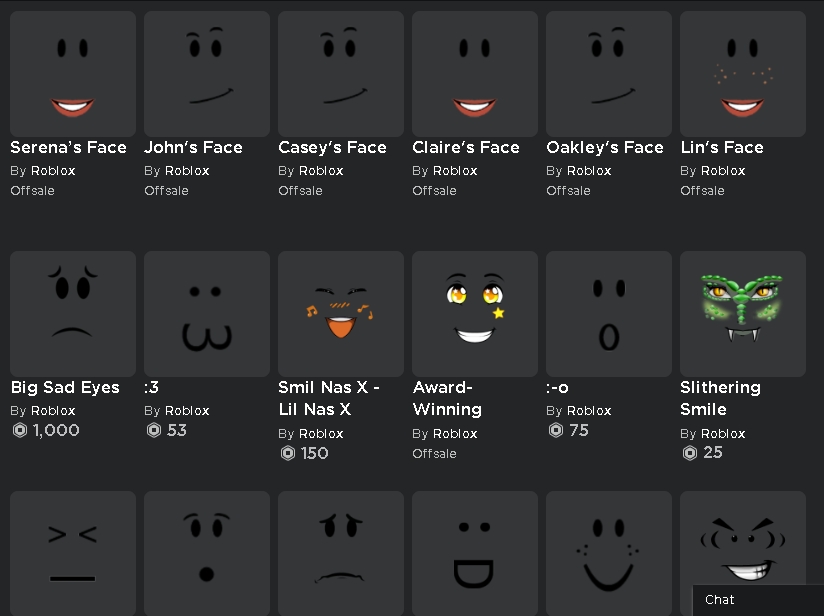Screen dimensions: 824x616
Task: Open Roblox creator link under :3
Action: [x=187, y=410]
